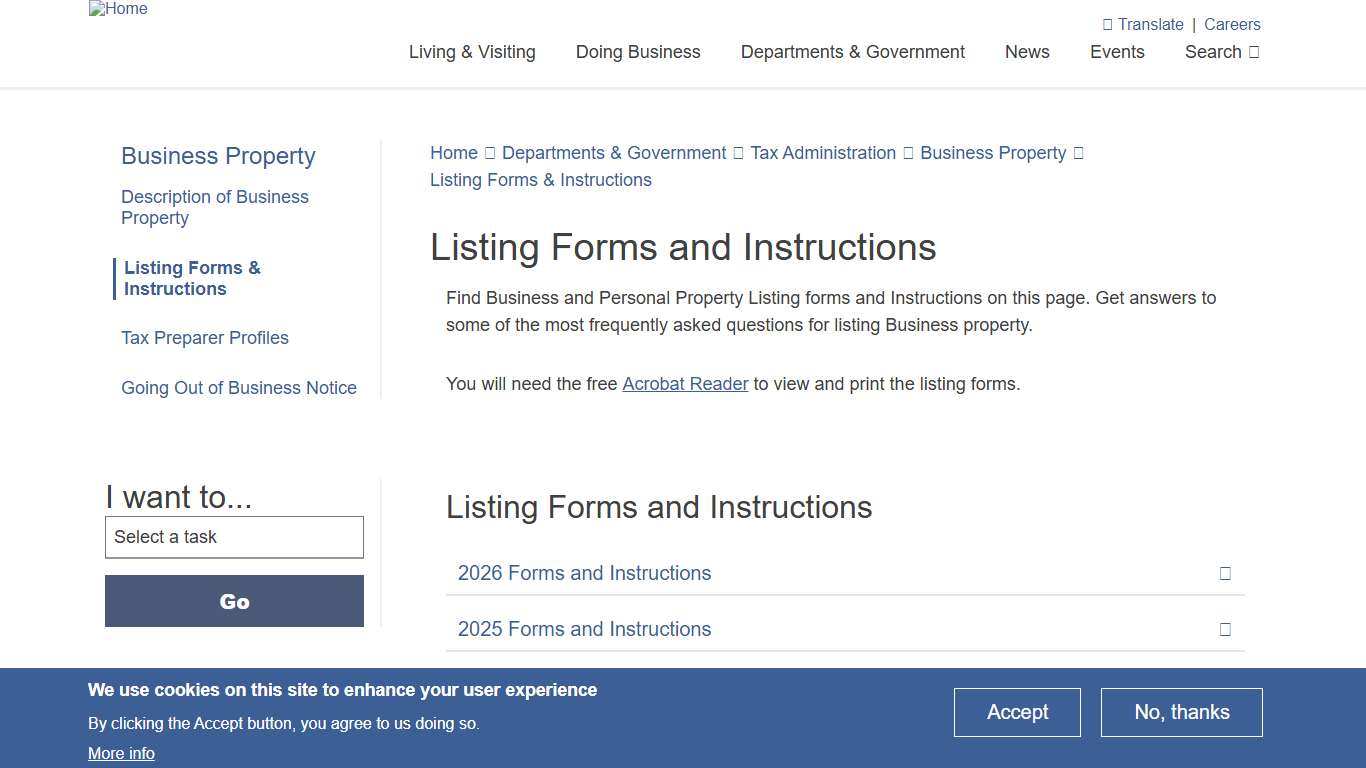Click the Home logo image
1366x768 pixels.
coord(118,9)
